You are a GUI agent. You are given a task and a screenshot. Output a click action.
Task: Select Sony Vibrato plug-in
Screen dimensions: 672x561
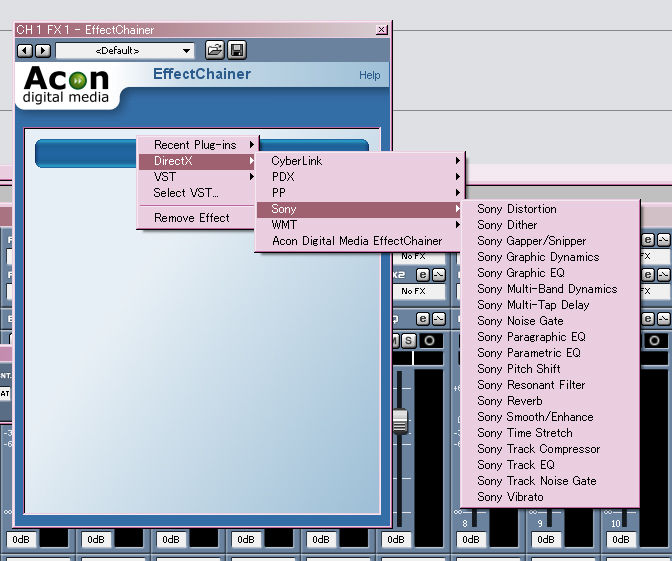pos(550,497)
